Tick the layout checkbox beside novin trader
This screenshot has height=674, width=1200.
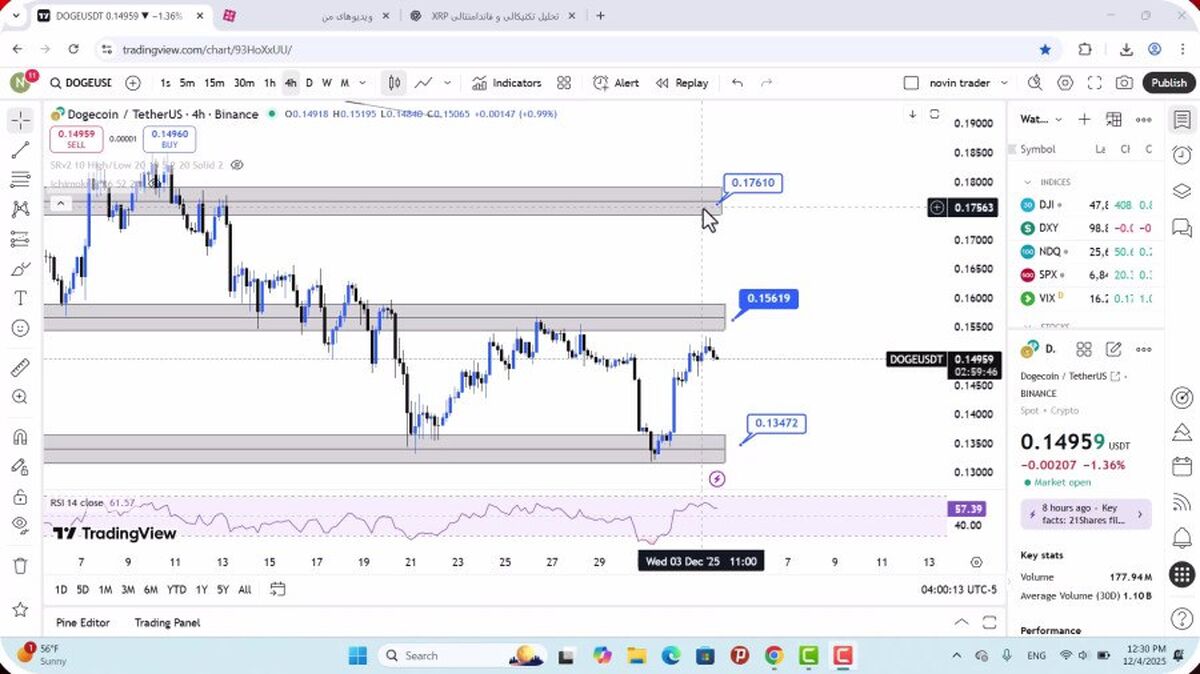[x=911, y=83]
